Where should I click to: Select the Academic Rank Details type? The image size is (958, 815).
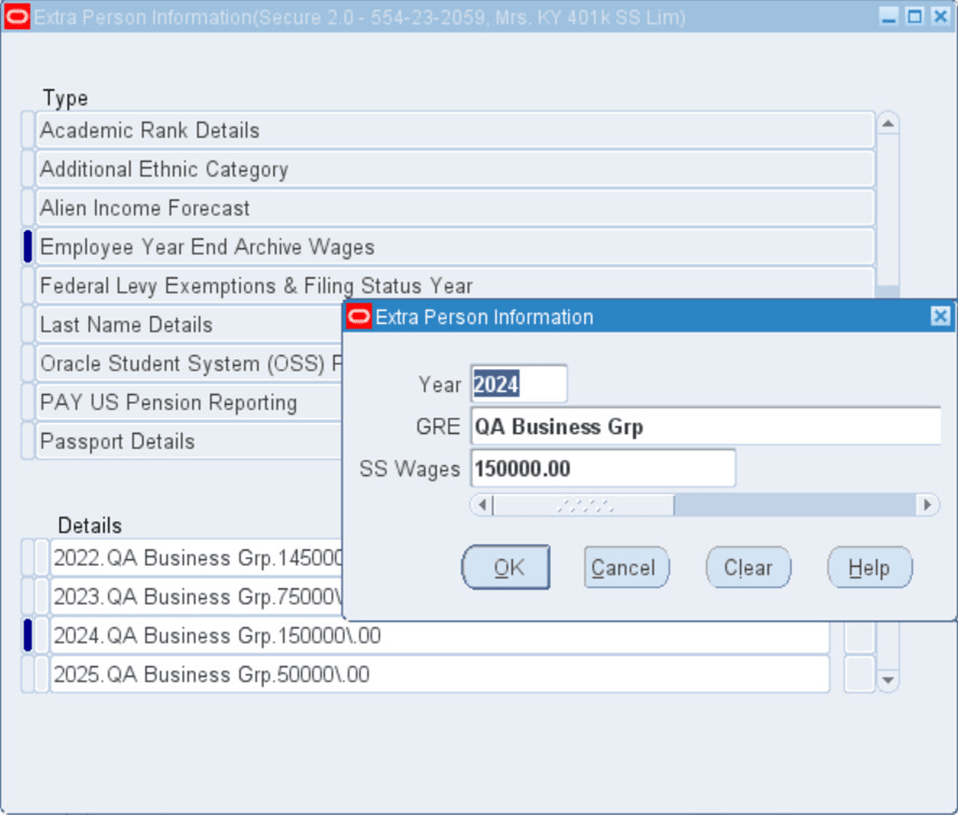click(456, 130)
